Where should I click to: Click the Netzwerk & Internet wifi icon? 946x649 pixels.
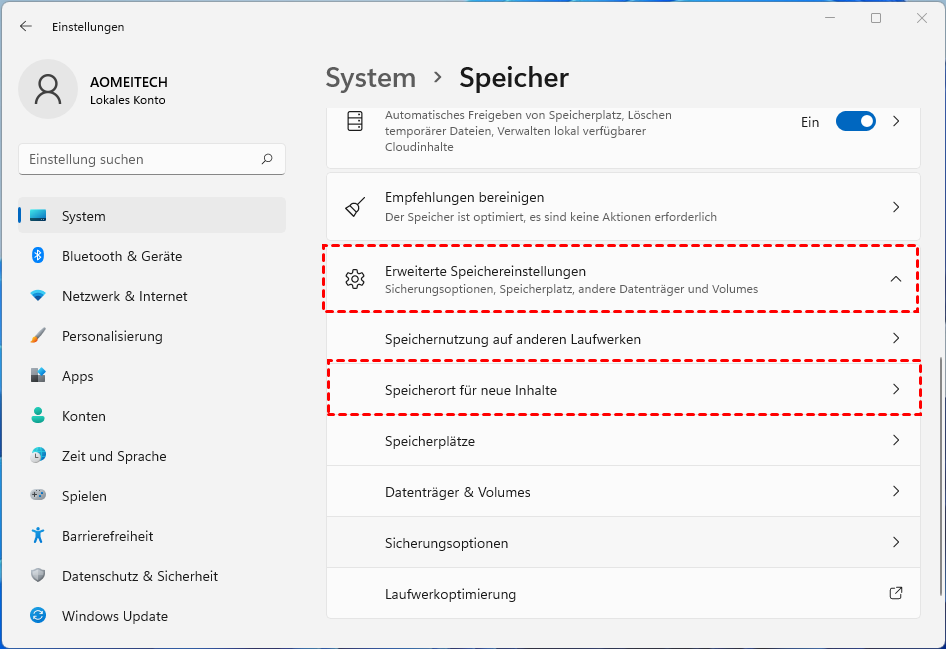click(38, 296)
